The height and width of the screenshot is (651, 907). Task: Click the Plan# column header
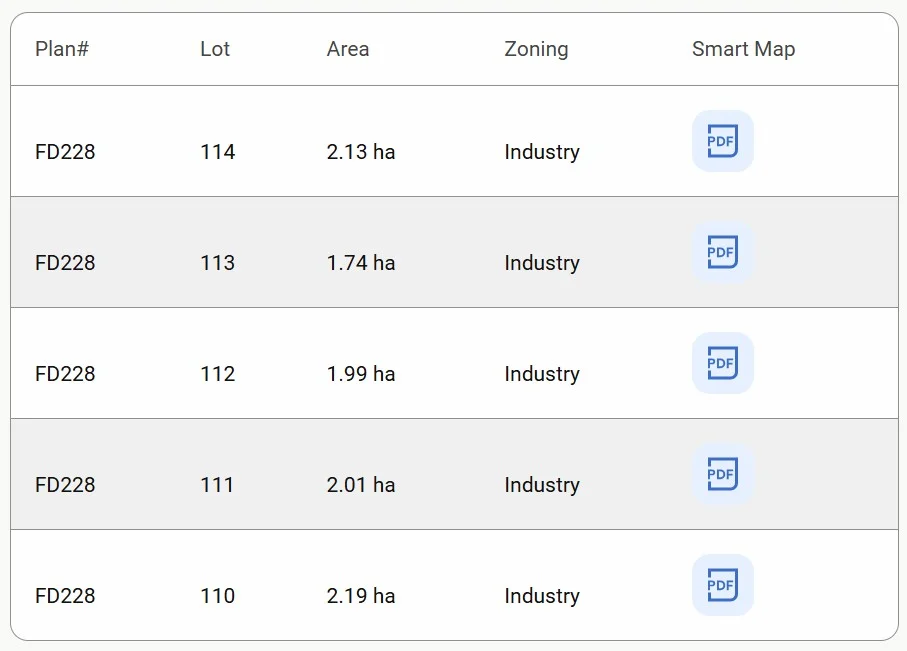(62, 49)
